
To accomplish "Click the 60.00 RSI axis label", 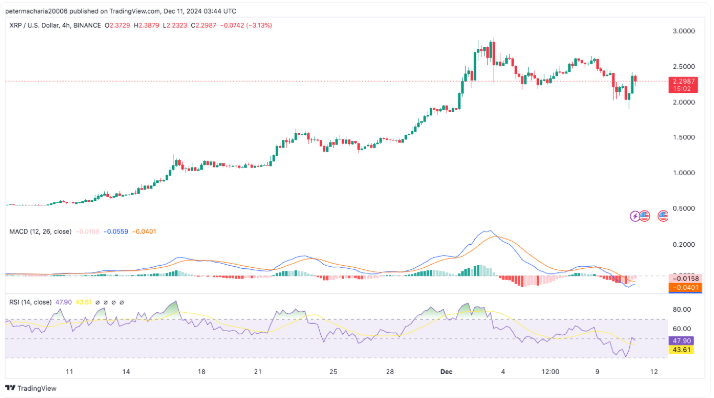I will [x=682, y=328].
